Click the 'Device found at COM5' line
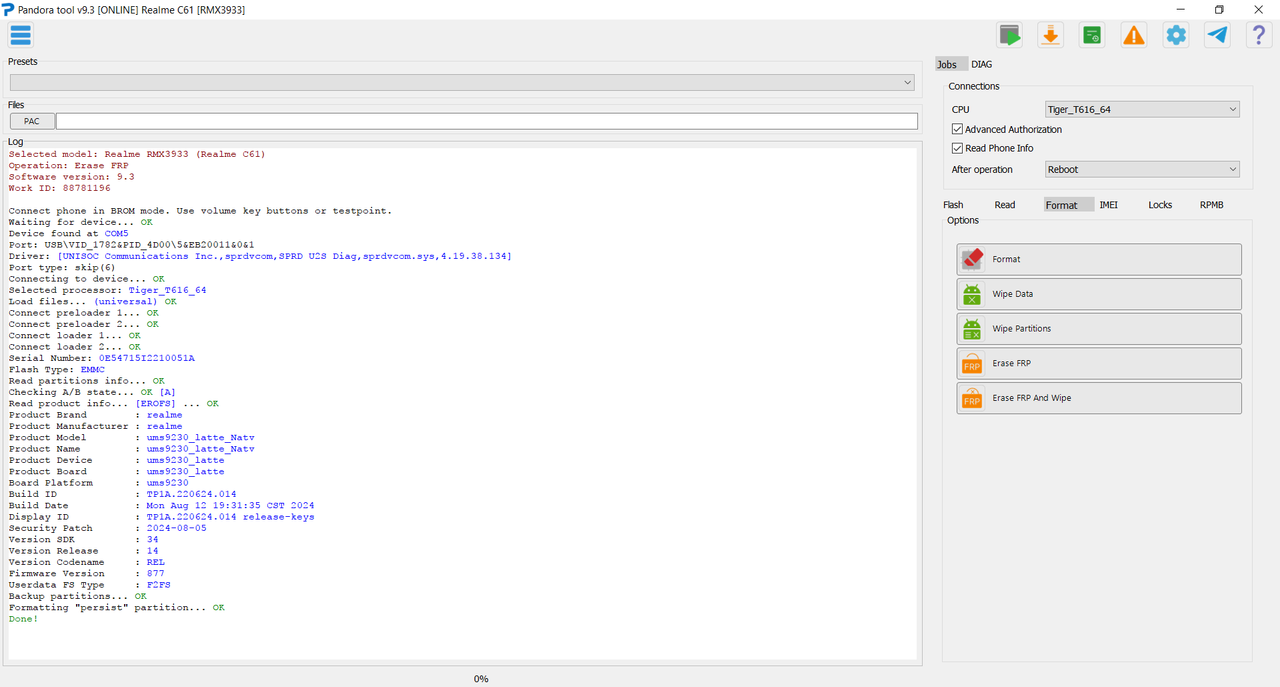 68,234
